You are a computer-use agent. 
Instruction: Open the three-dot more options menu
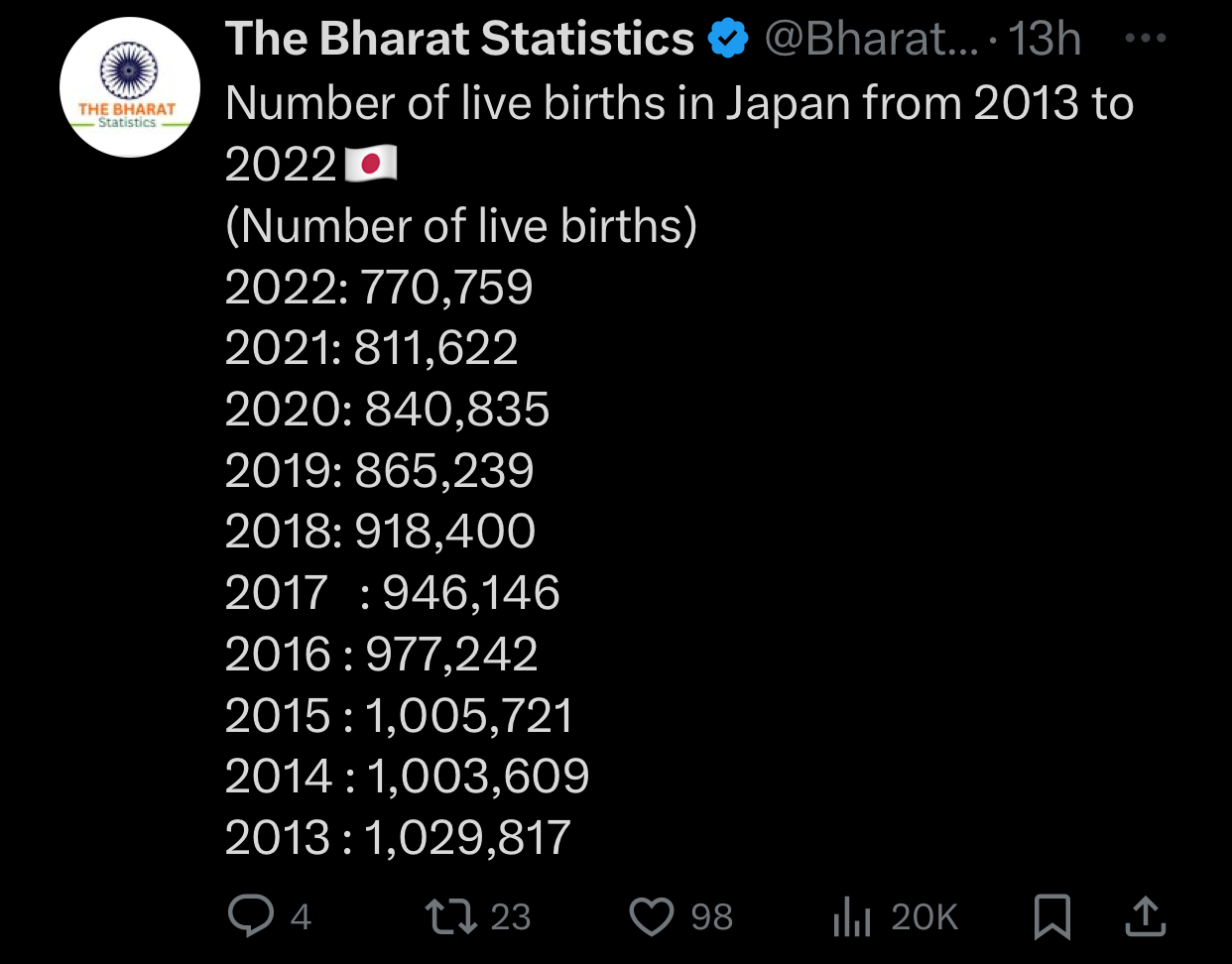[1147, 40]
